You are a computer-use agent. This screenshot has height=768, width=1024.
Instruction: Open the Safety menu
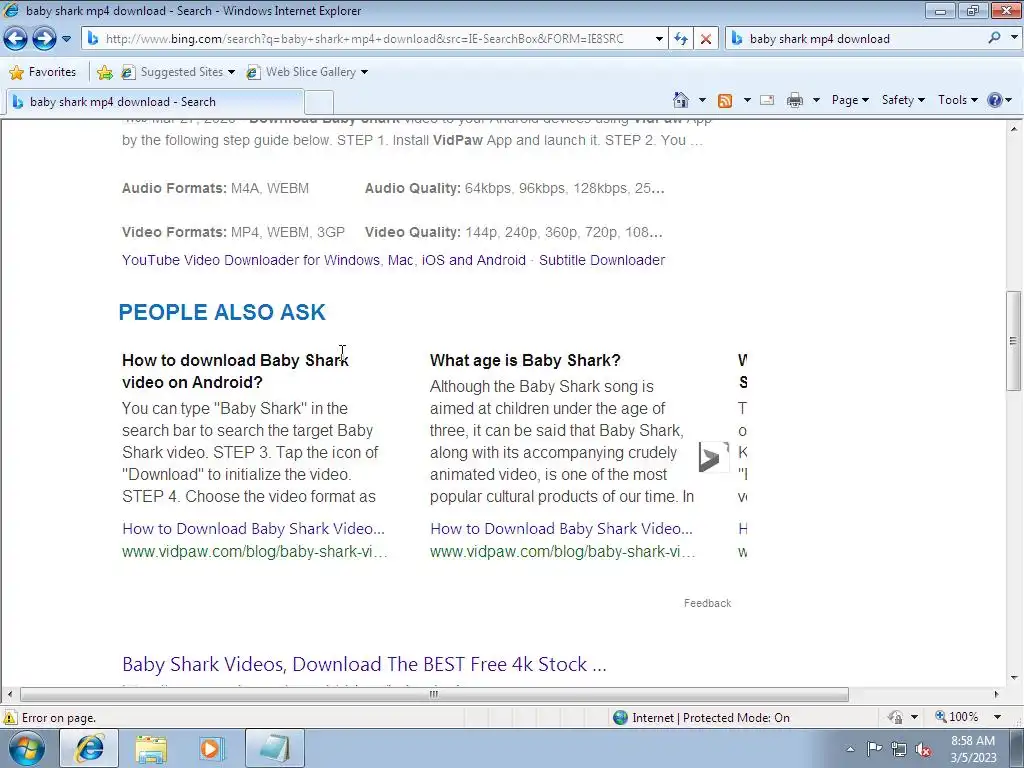pos(903,100)
